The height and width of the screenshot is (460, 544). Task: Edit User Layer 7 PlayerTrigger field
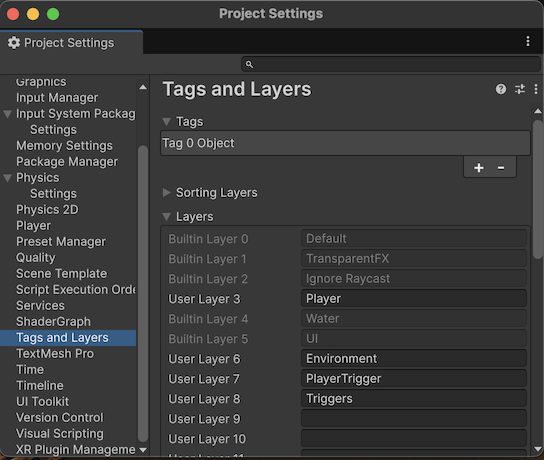(414, 378)
